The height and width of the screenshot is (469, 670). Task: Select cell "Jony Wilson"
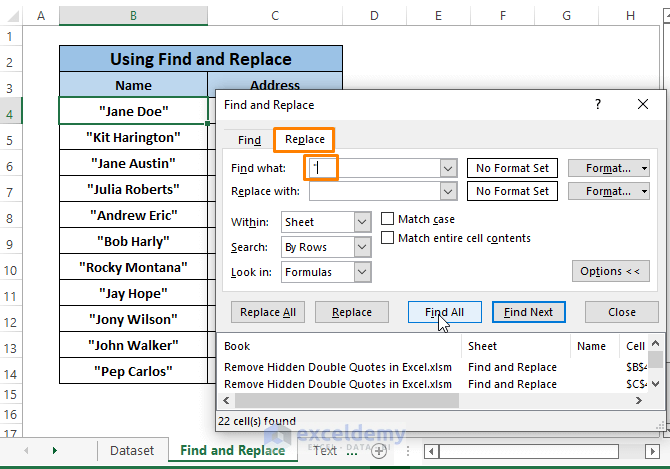tap(133, 320)
